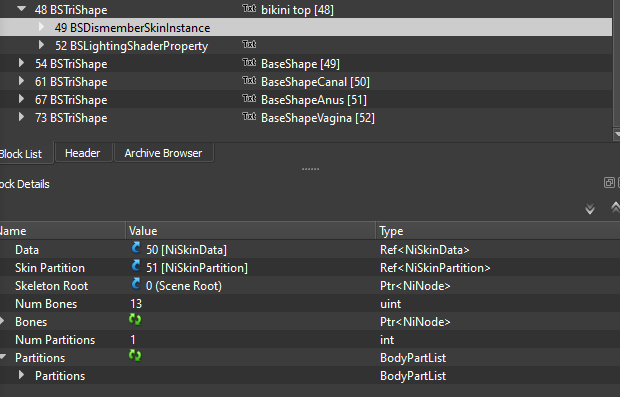The width and height of the screenshot is (620, 397).
Task: Click the link arrow icon for NiSkinData
Action: click(x=136, y=248)
